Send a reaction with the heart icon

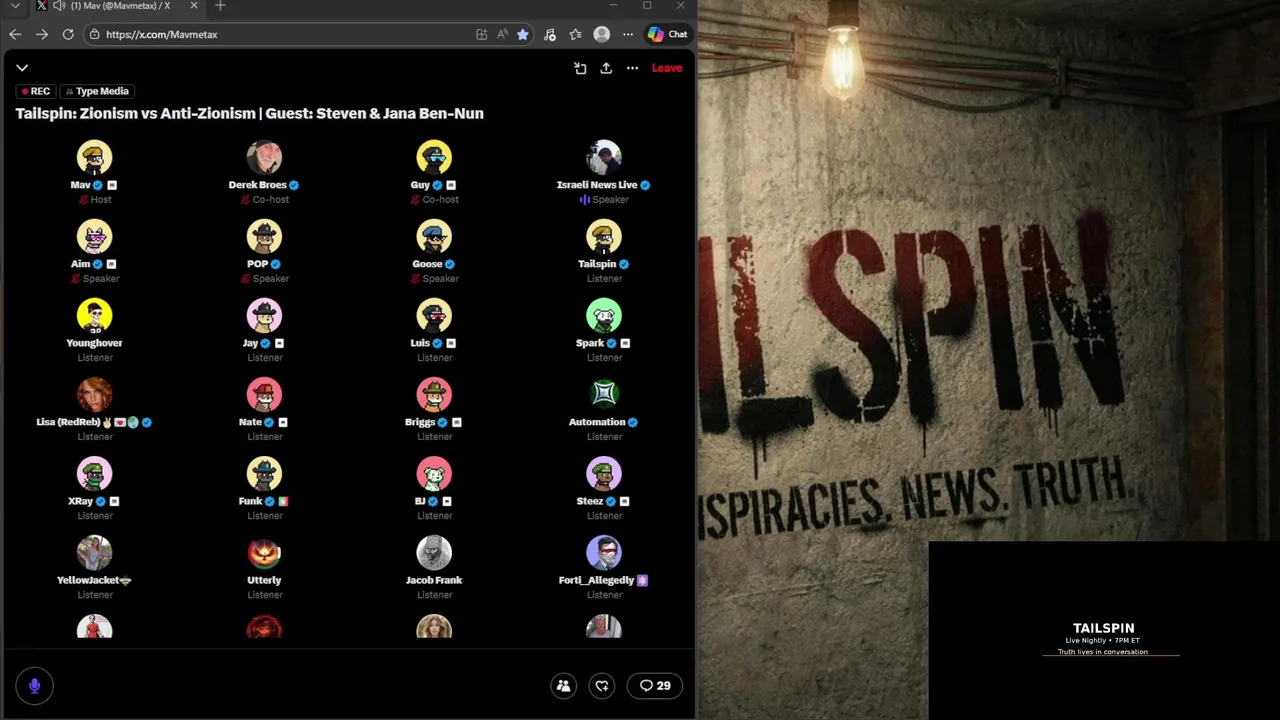(602, 686)
